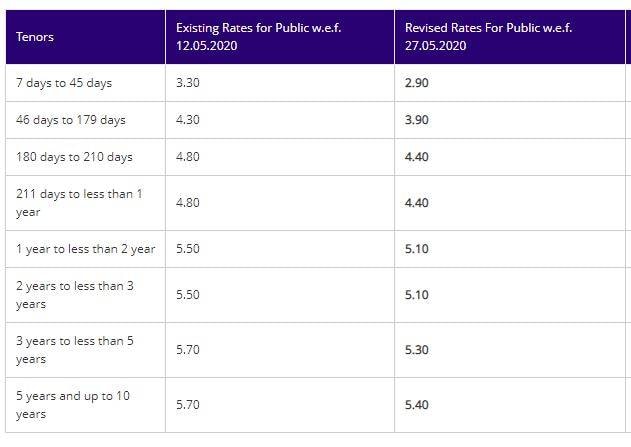631x447 pixels.
Task: Click the revised rate 5.40 cell
Action: coord(417,405)
